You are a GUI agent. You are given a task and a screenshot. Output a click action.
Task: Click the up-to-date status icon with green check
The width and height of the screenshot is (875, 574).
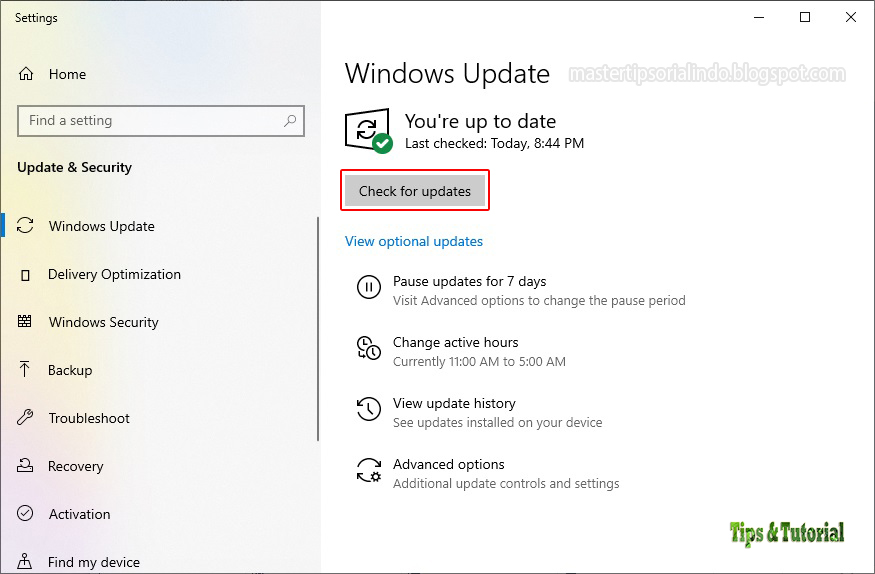[x=368, y=131]
